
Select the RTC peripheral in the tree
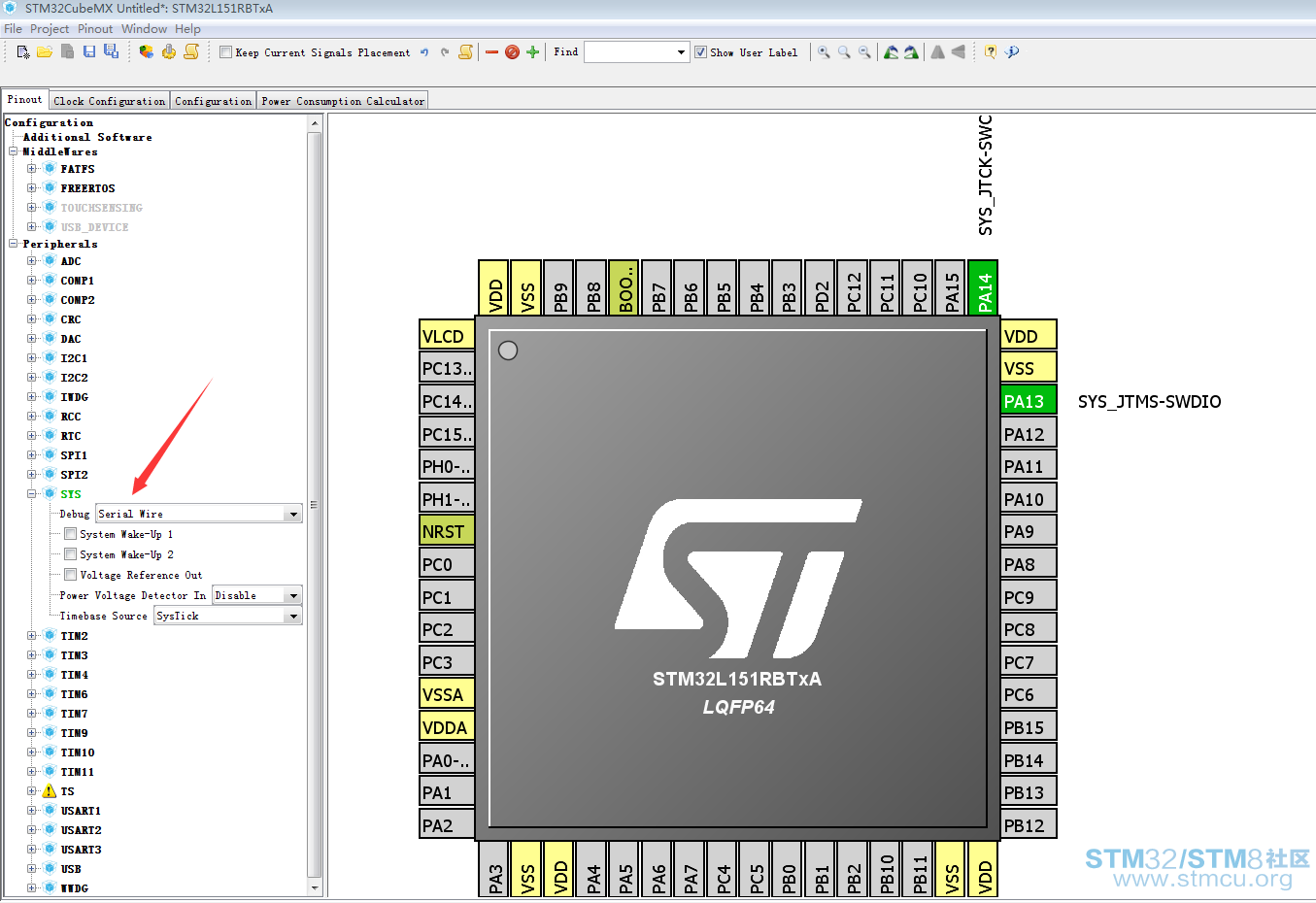(x=71, y=436)
